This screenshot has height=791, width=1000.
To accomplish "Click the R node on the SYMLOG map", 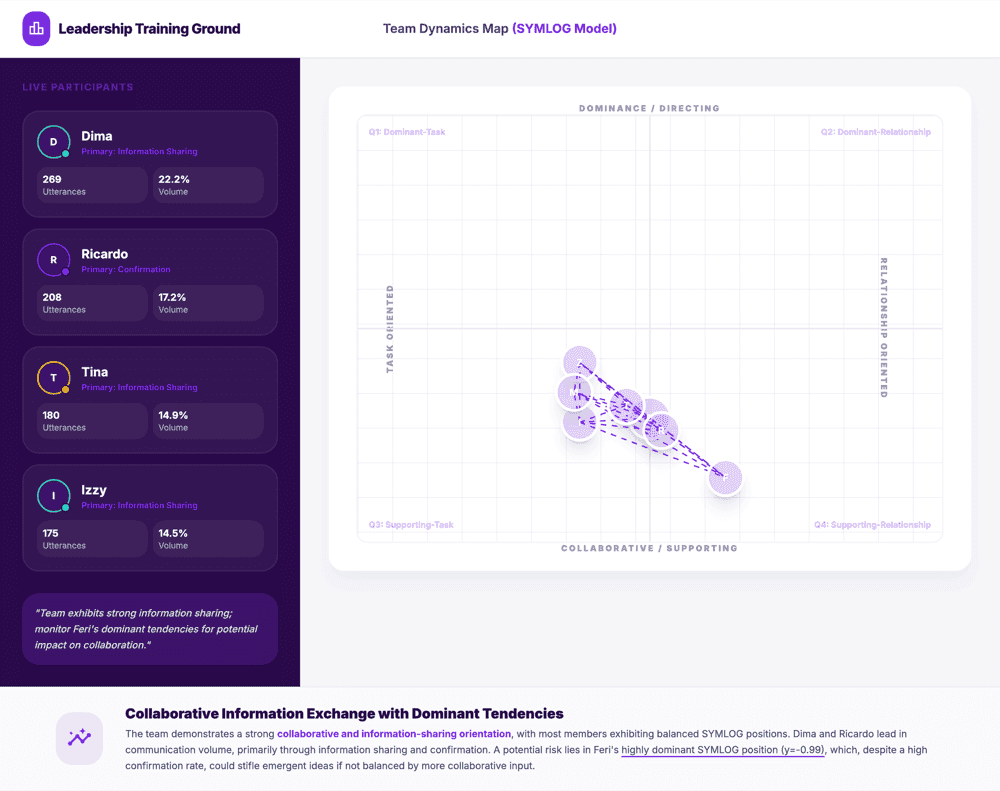I will tap(661, 431).
